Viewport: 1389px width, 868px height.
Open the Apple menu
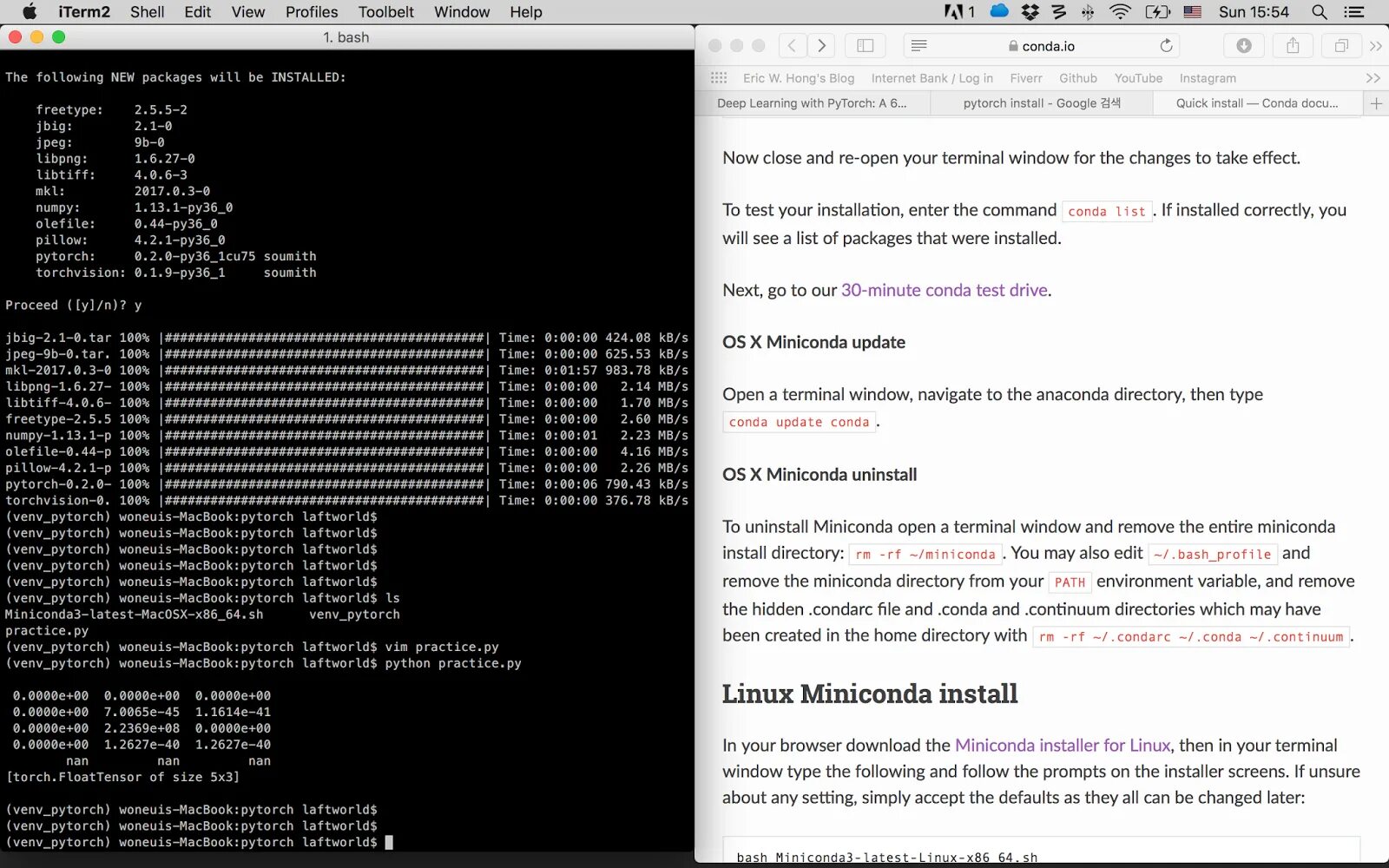pyautogui.click(x=30, y=12)
